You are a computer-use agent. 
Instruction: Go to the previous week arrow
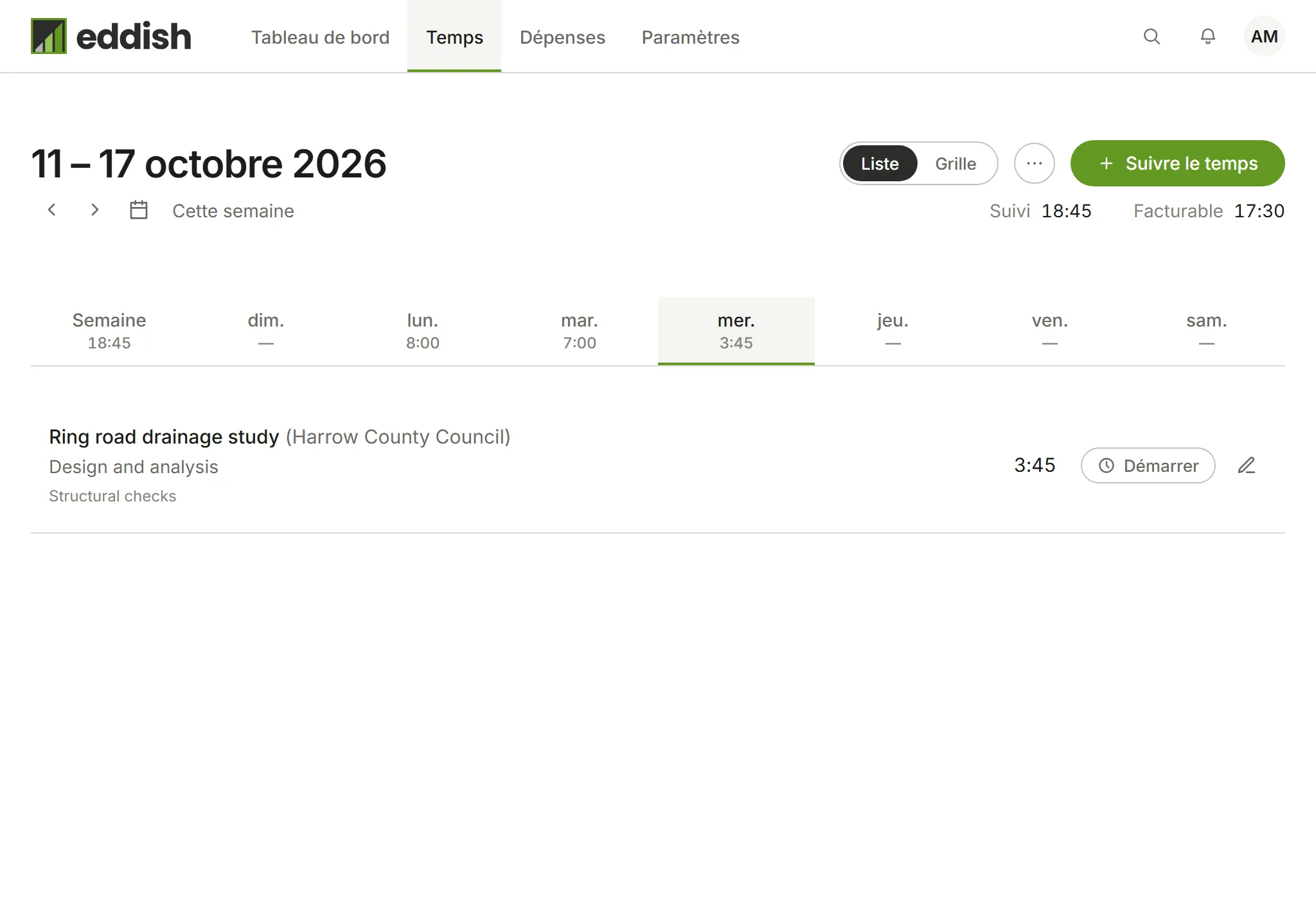pyautogui.click(x=52, y=210)
